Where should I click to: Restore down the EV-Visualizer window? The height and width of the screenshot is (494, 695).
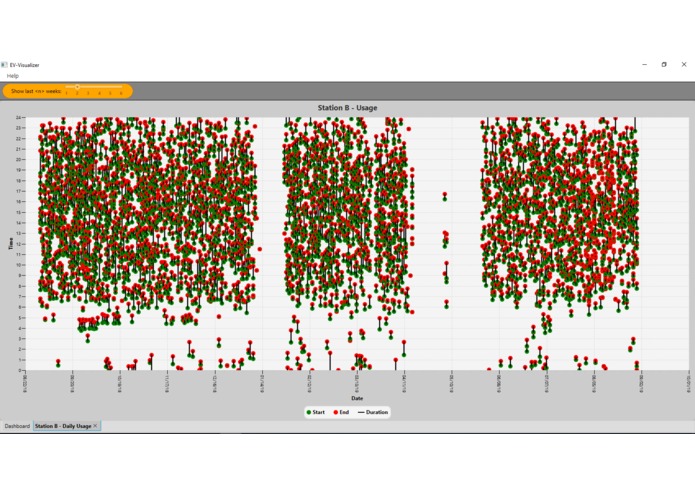pos(664,65)
